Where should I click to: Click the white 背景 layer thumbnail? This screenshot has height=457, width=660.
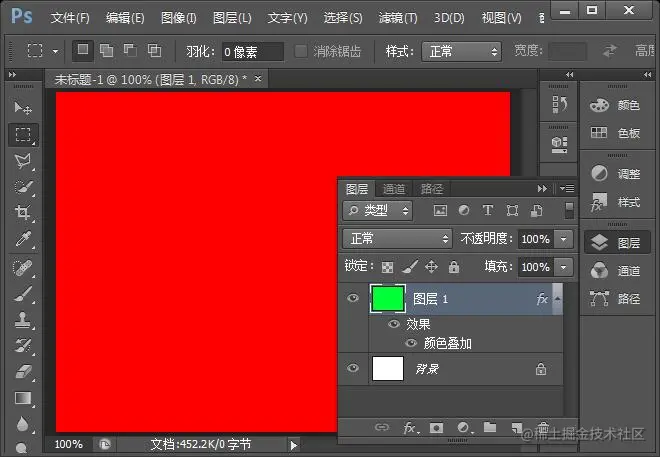click(388, 368)
